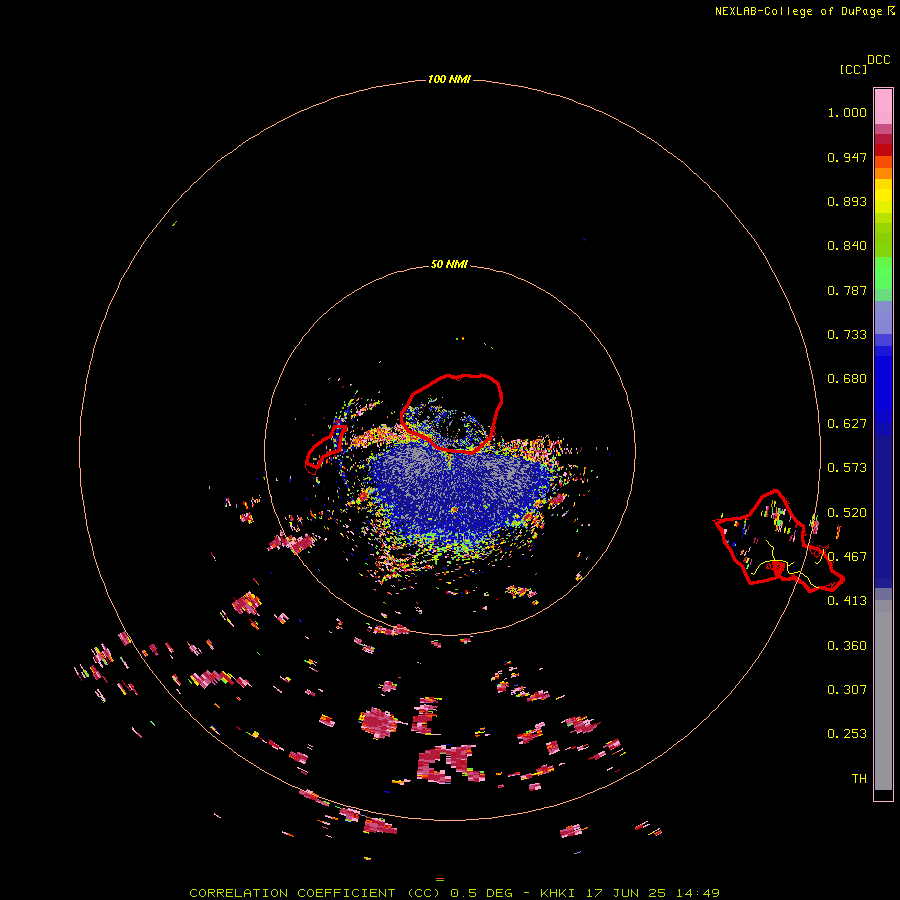The width and height of the screenshot is (900, 900).
Task: Select the 0.573 scale value
Action: click(847, 468)
